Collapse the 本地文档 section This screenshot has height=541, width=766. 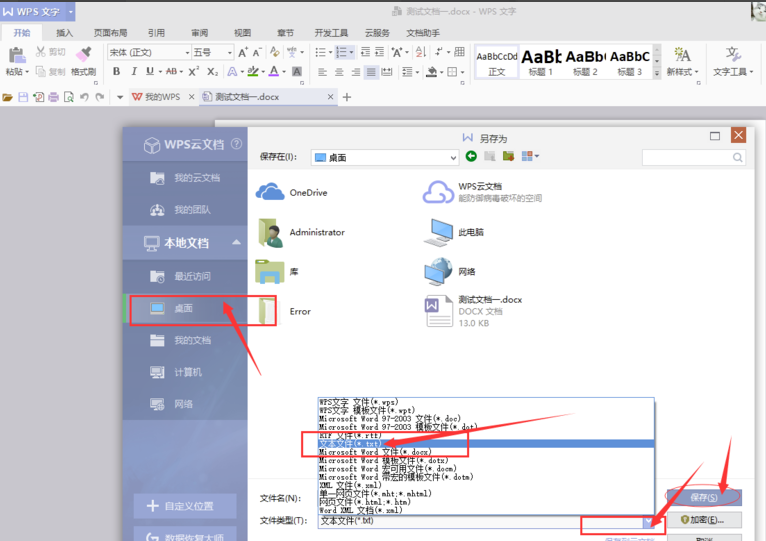coord(236,243)
